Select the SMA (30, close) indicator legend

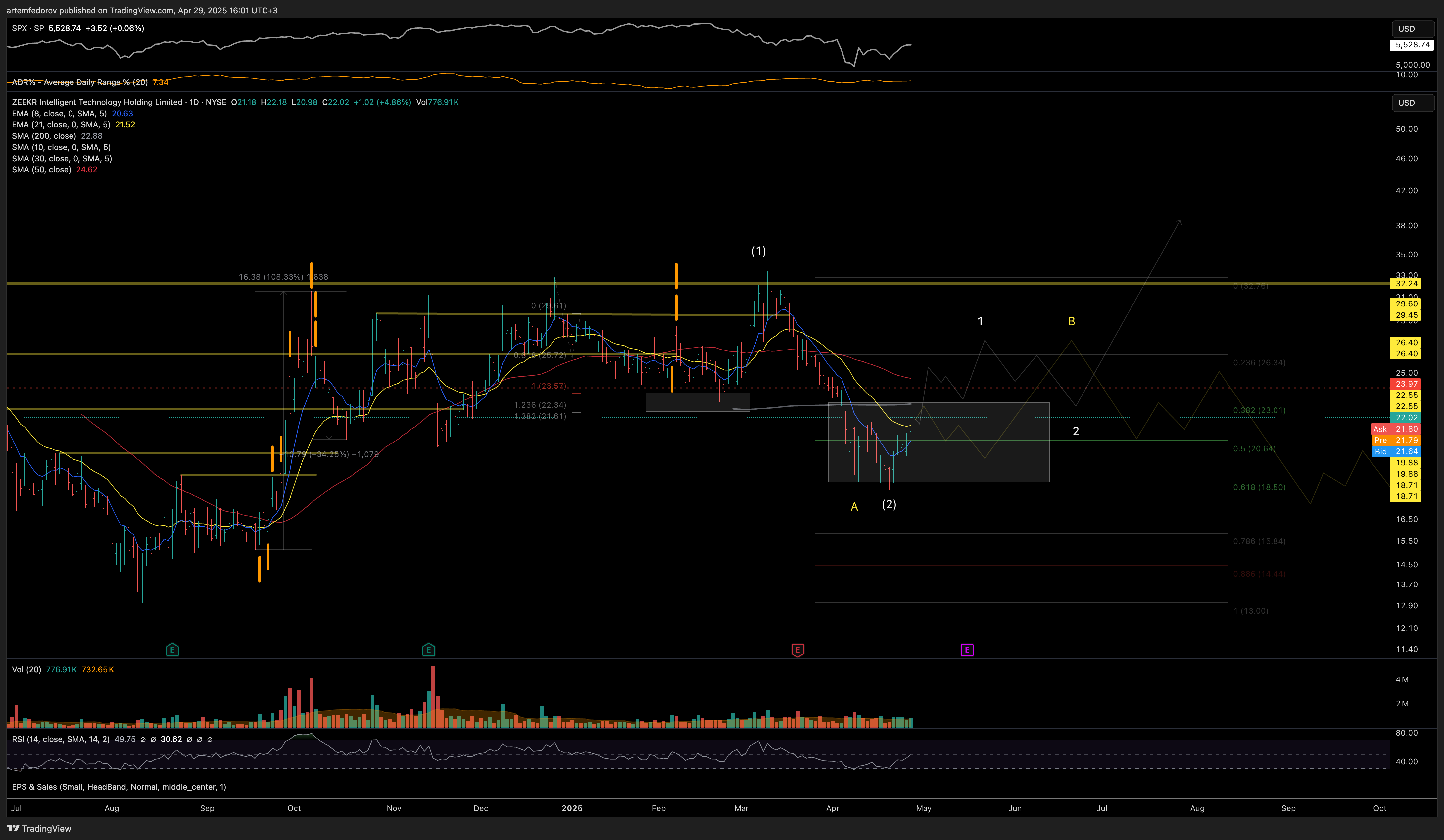[62, 158]
